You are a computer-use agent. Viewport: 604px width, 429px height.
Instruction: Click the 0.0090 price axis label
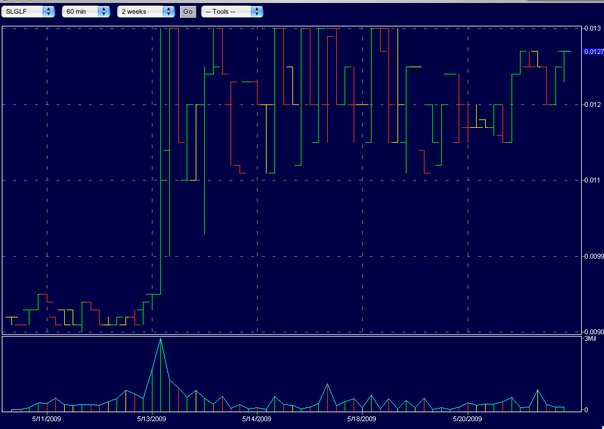click(591, 332)
